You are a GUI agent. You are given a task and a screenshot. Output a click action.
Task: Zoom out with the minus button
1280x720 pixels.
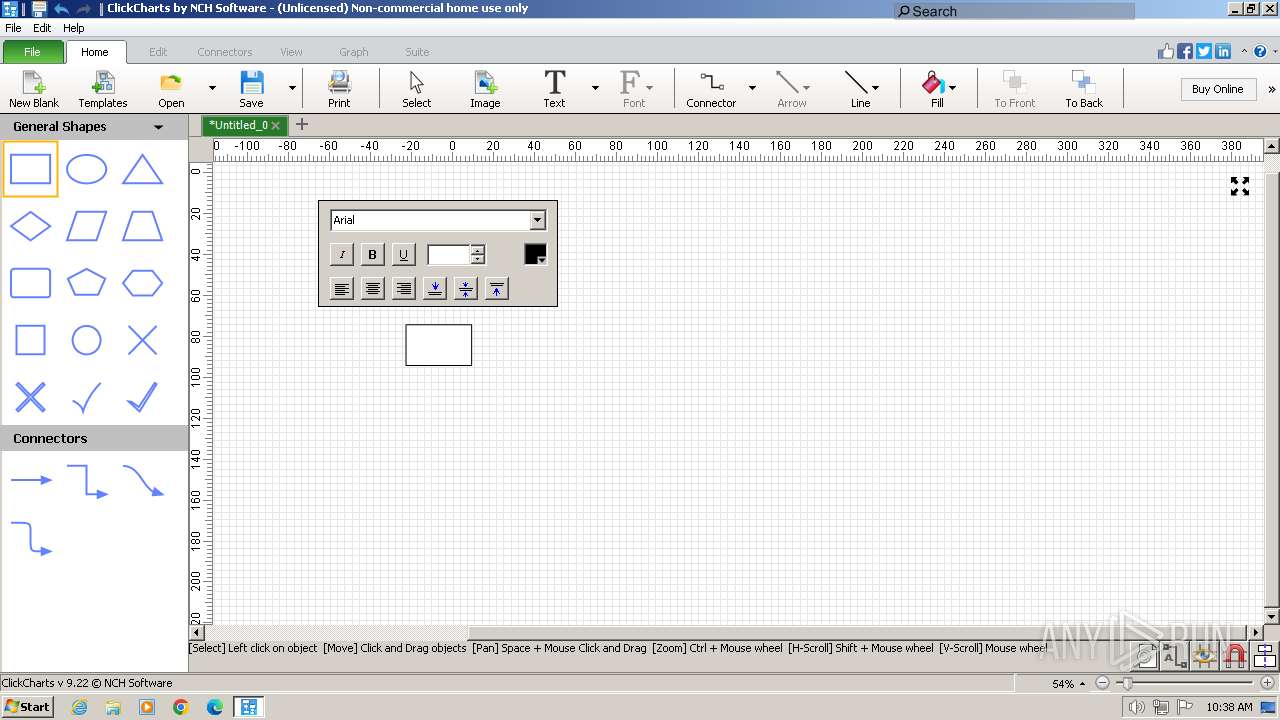pyautogui.click(x=1102, y=683)
